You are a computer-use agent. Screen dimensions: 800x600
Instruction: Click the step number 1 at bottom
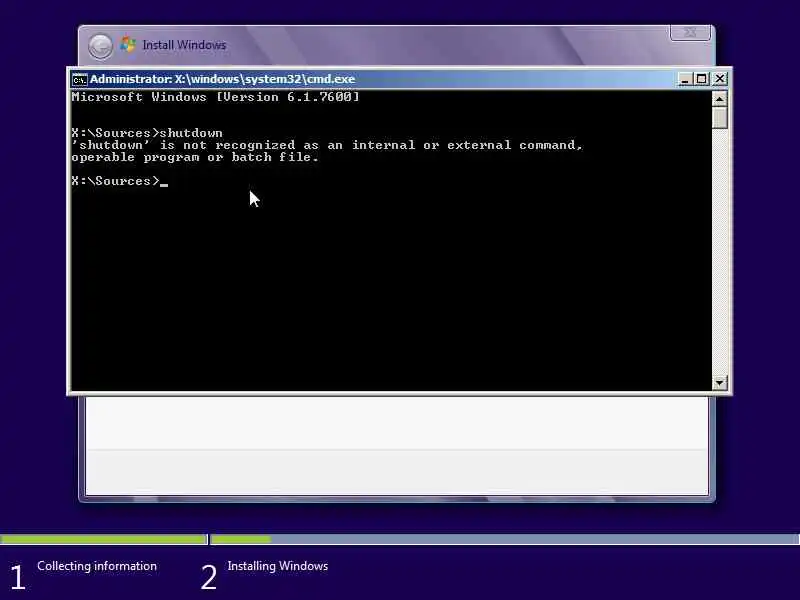pos(18,578)
